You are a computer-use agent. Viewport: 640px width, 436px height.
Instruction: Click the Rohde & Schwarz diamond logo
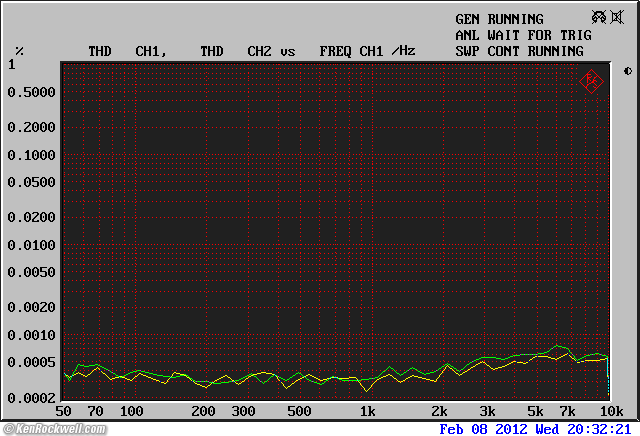(591, 80)
